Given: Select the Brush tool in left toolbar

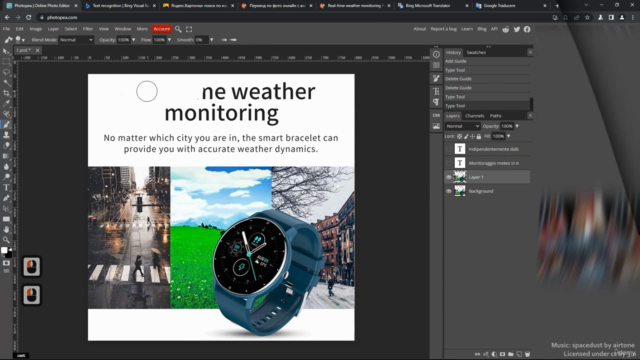Looking at the screenshot, I should [6, 124].
